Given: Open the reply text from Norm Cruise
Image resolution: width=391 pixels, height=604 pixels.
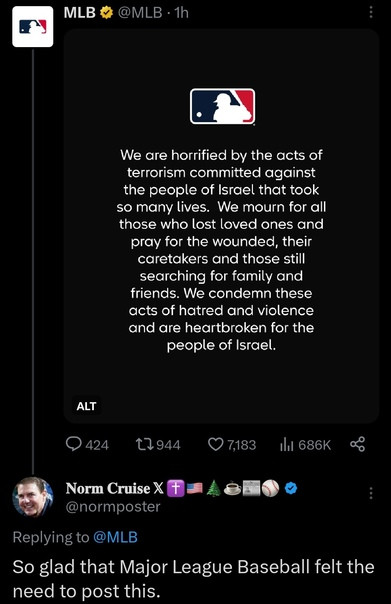Looking at the screenshot, I should [x=193, y=578].
